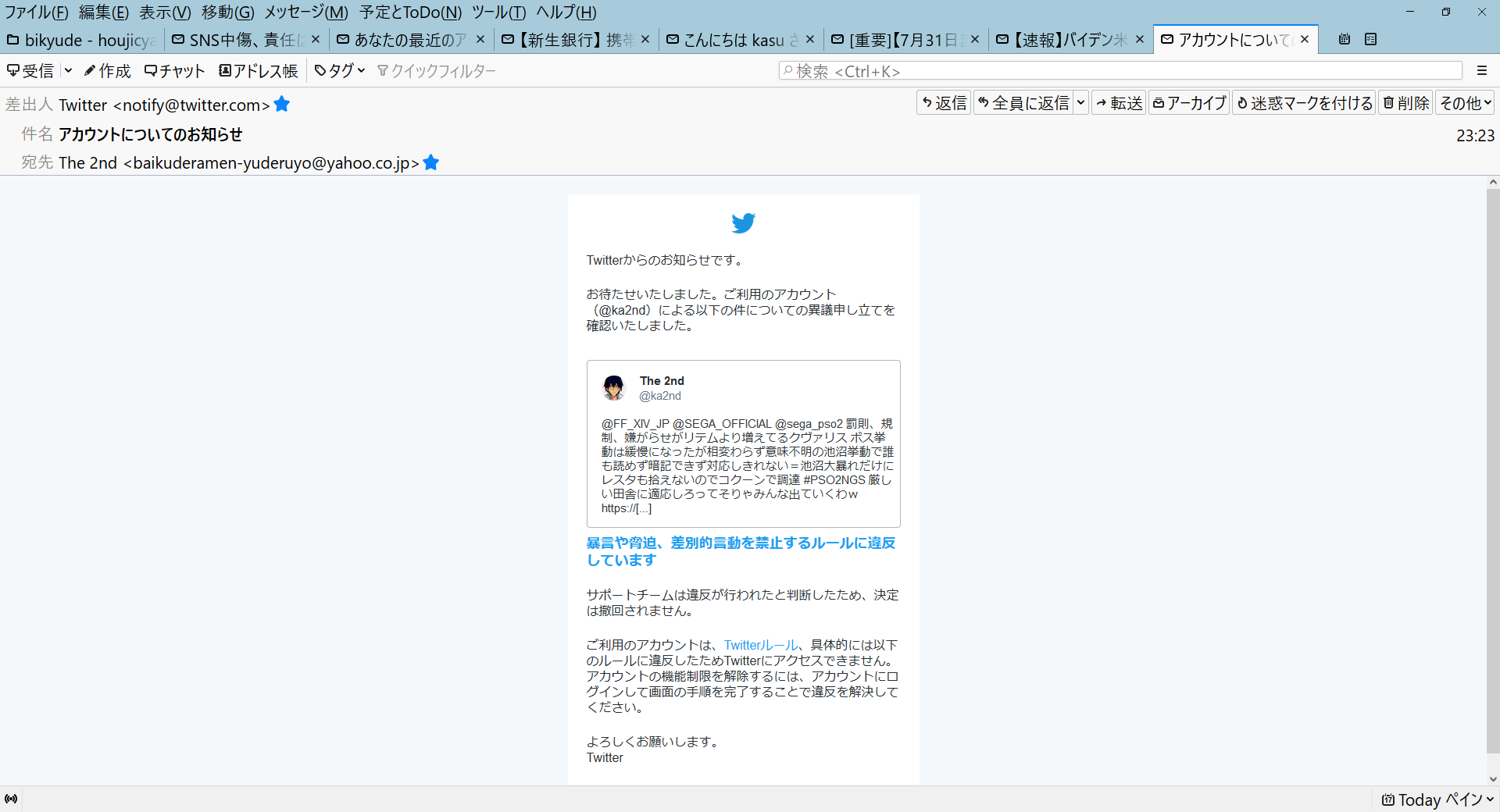Image resolution: width=1500 pixels, height=812 pixels.
Task: Expand the その他 dropdown
Action: 1466,103
